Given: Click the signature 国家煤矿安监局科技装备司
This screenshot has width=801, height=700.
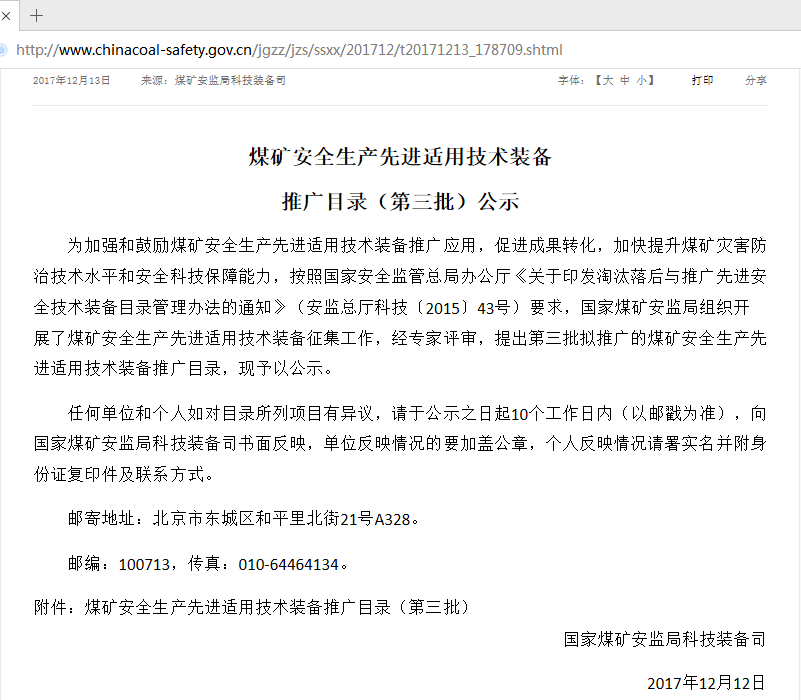Looking at the screenshot, I should tap(664, 639).
